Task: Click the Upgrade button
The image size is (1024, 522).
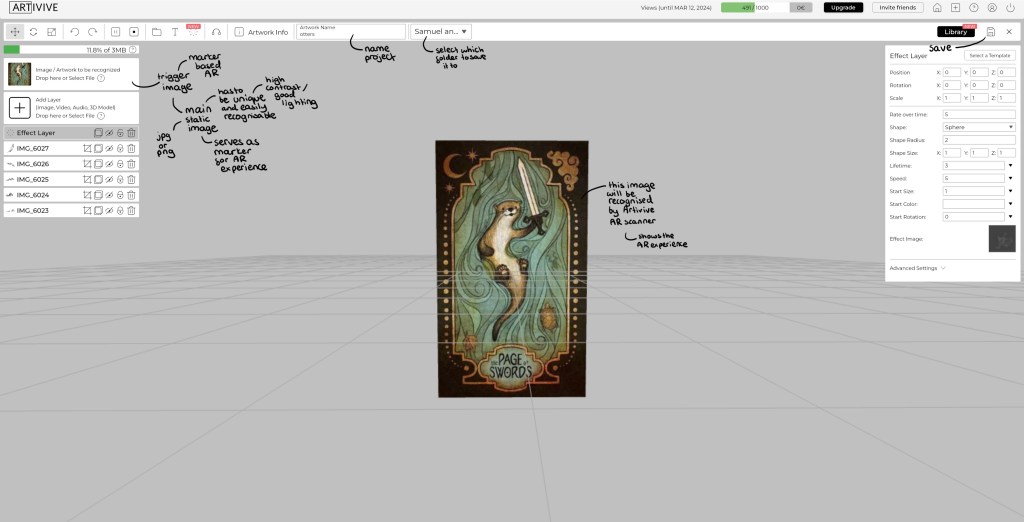Action: coord(842,7)
